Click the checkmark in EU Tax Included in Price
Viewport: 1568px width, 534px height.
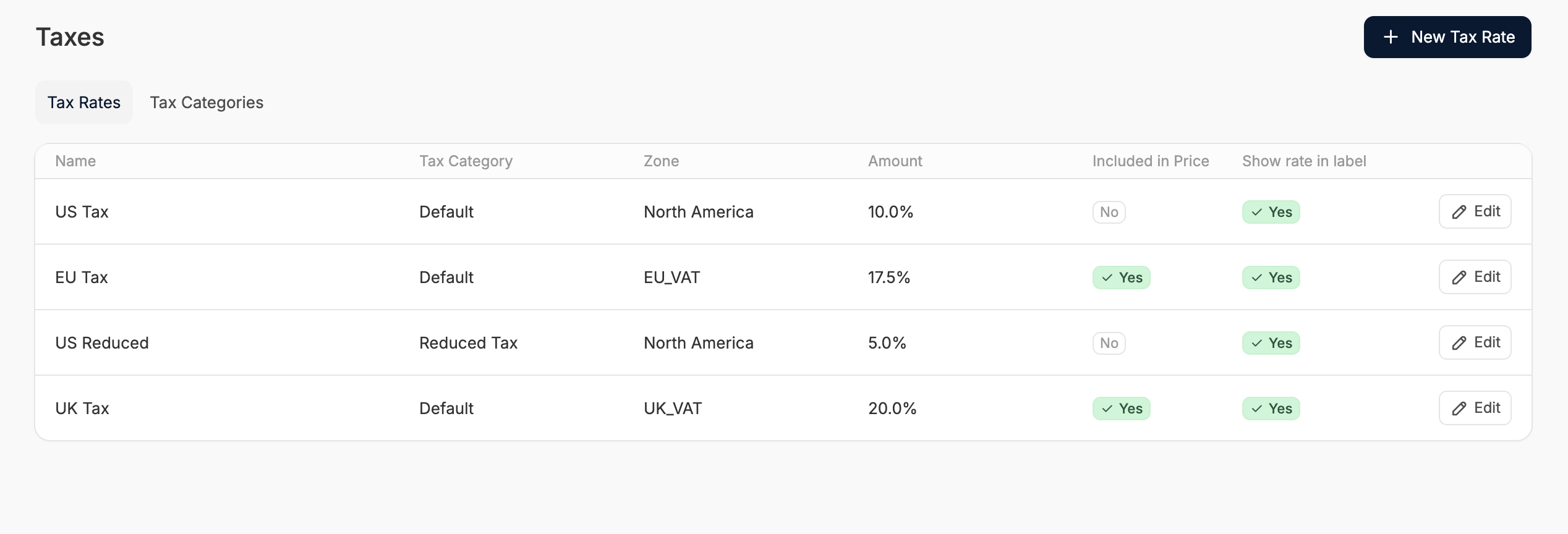1107,278
